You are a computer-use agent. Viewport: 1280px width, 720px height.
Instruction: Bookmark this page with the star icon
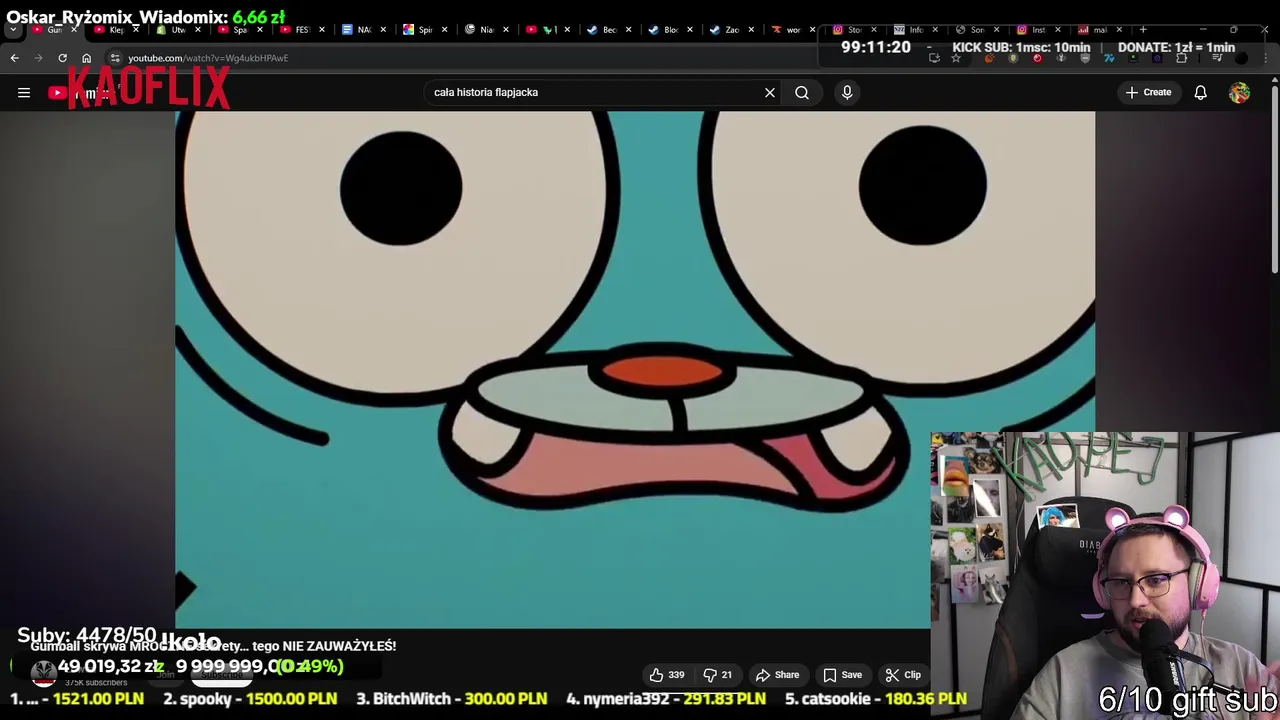(956, 58)
